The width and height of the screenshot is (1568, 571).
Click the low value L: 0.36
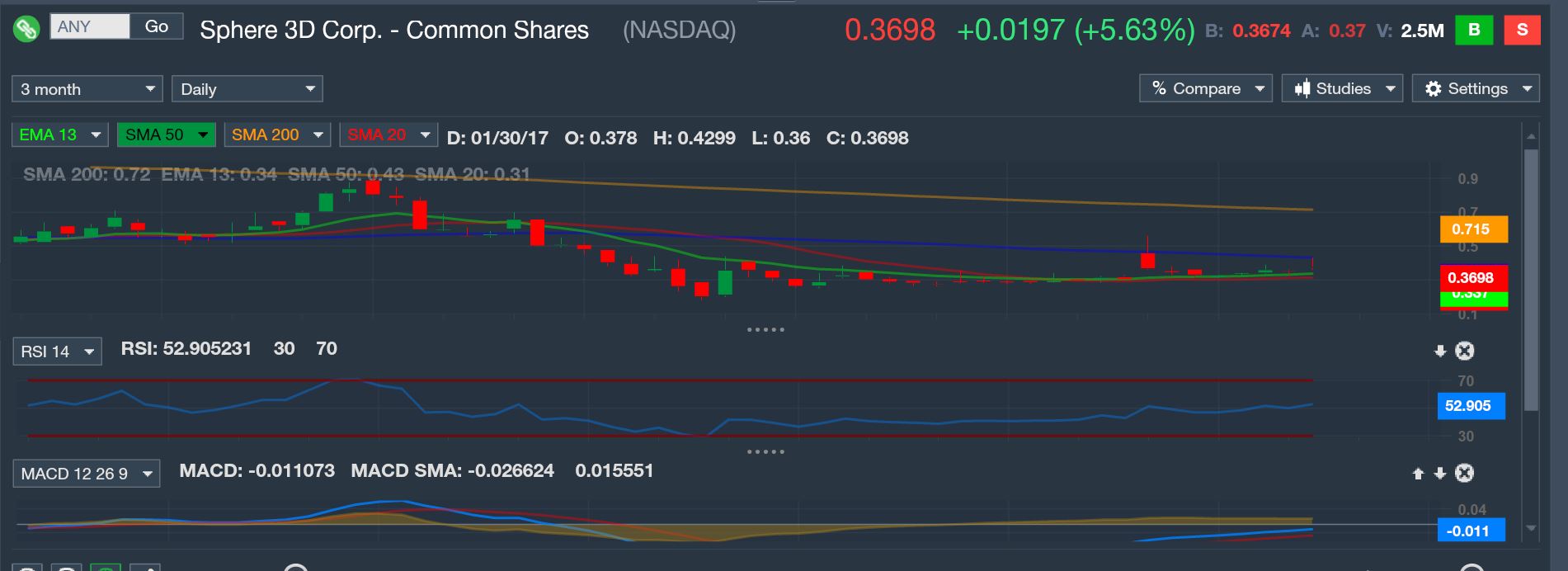[x=780, y=139]
